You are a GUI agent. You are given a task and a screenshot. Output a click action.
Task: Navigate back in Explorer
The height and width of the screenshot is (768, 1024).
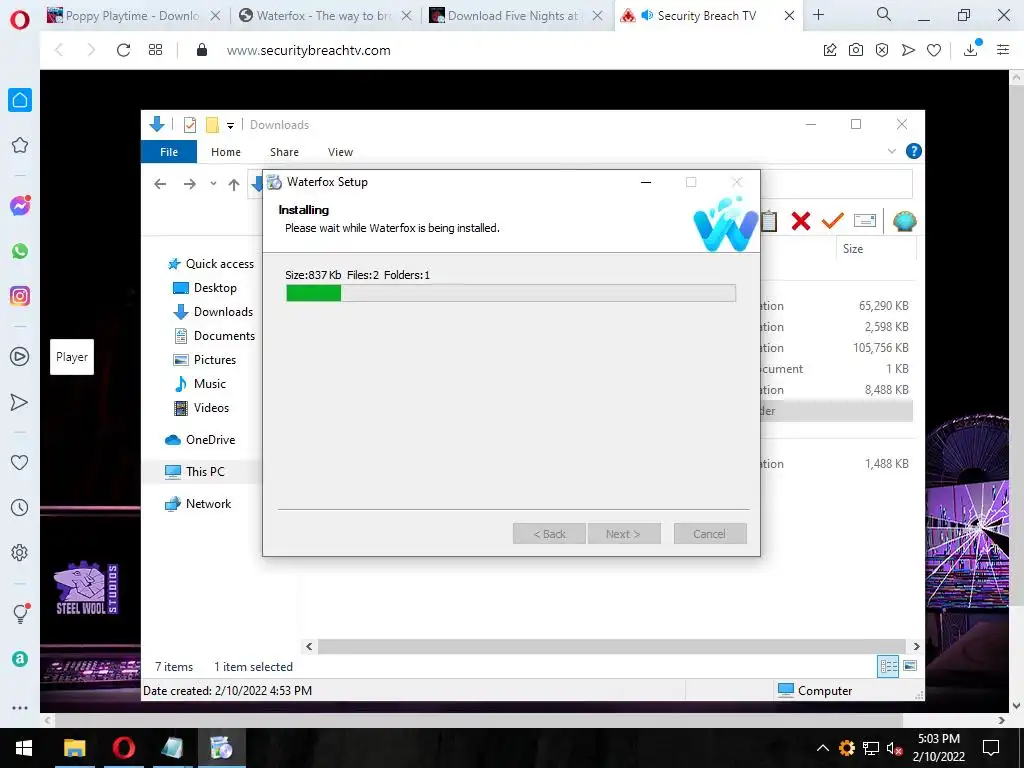coord(160,184)
